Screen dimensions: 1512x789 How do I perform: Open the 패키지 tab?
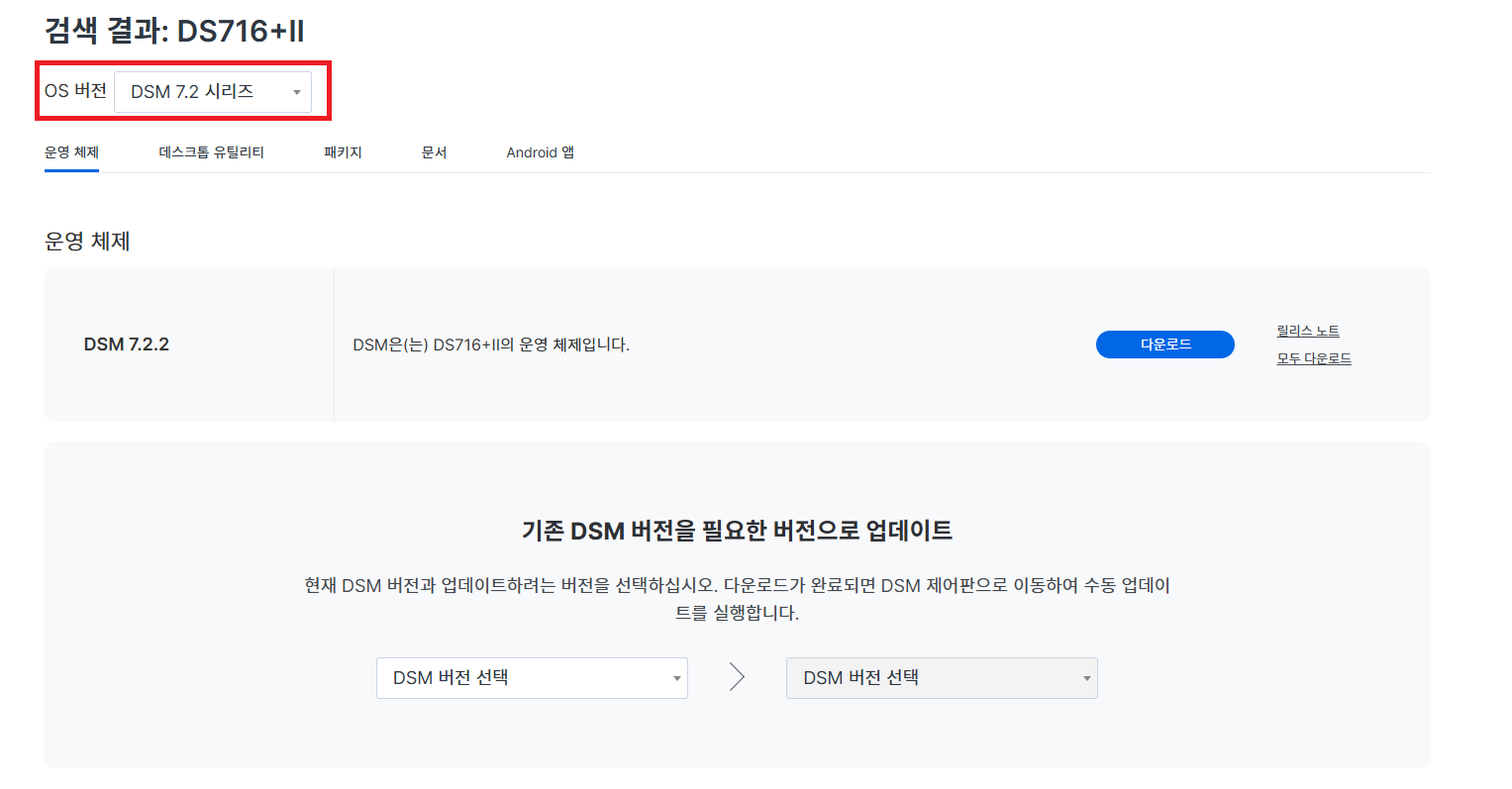pyautogui.click(x=343, y=152)
